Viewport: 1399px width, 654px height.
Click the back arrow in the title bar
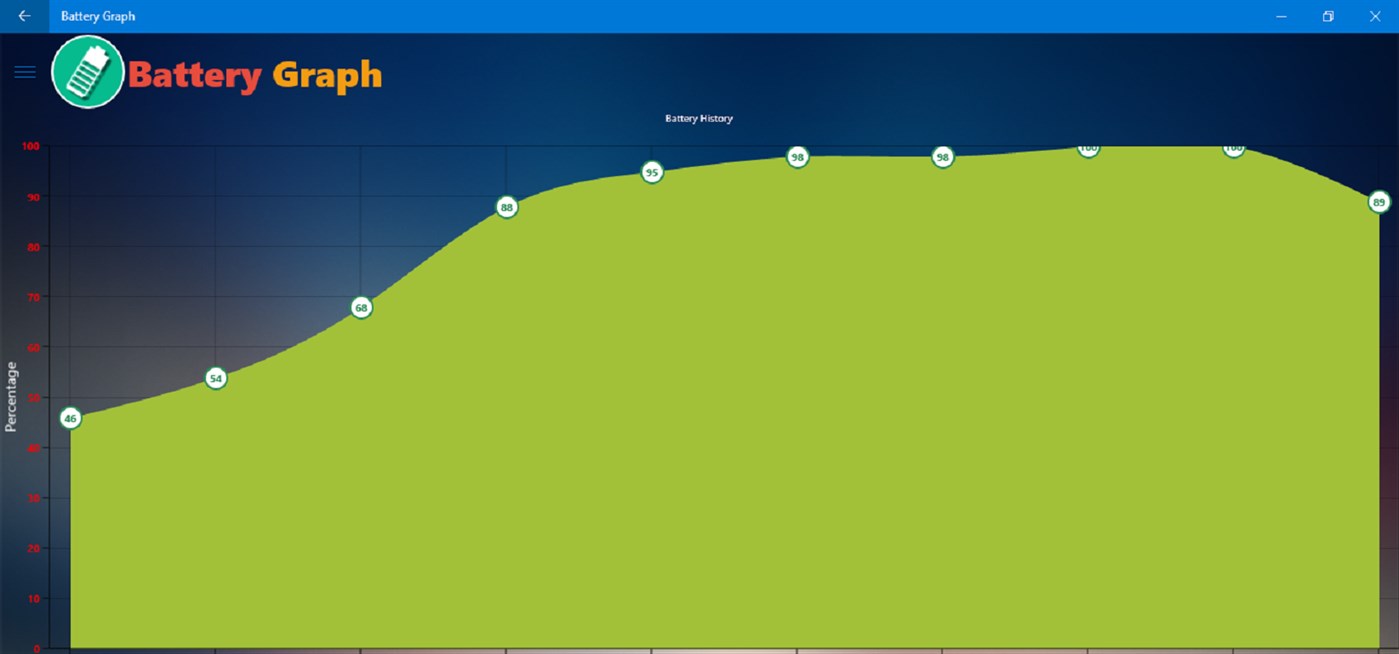click(x=23, y=16)
